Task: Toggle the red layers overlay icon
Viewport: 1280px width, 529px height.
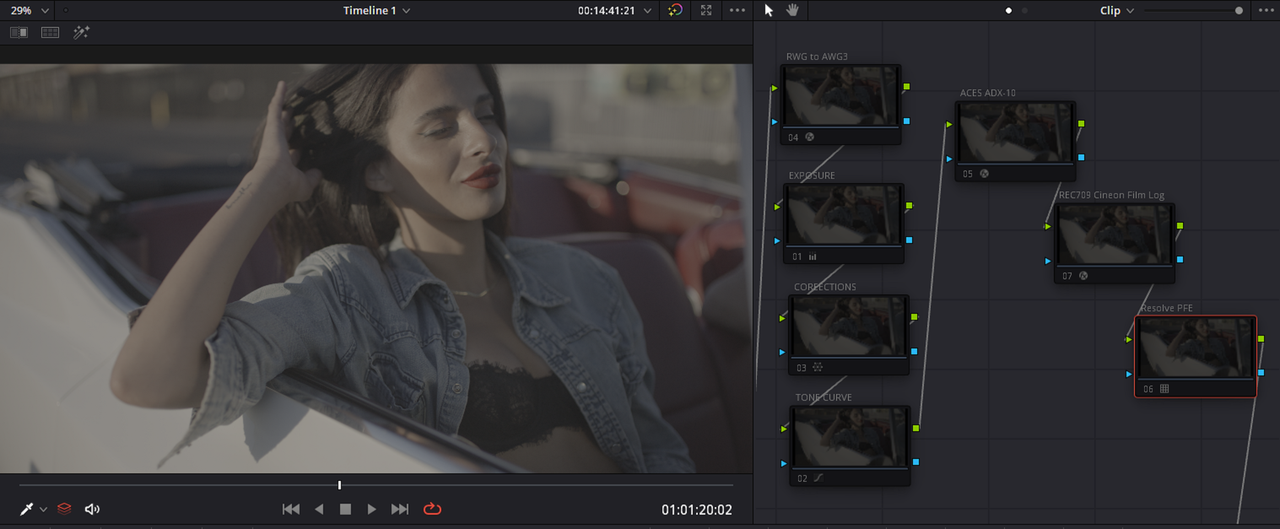Action: tap(64, 509)
